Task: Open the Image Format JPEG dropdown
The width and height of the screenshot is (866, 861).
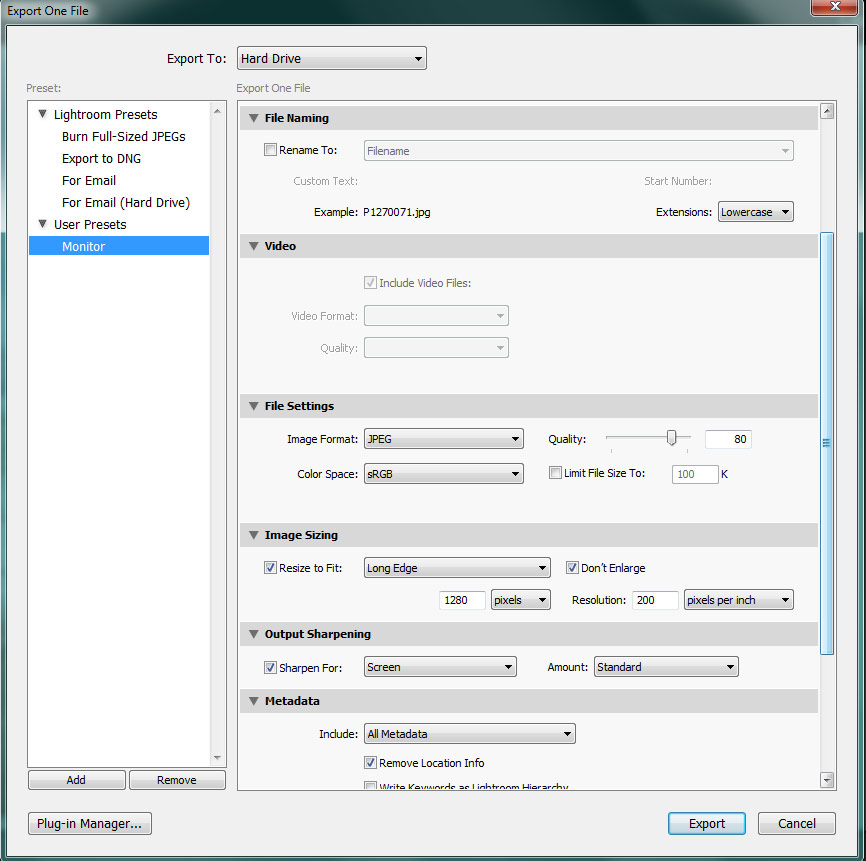Action: pos(443,439)
